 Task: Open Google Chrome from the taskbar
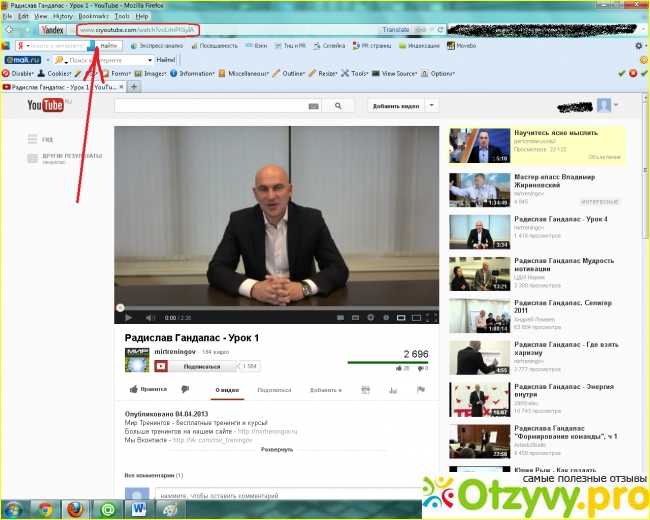pos(45,510)
